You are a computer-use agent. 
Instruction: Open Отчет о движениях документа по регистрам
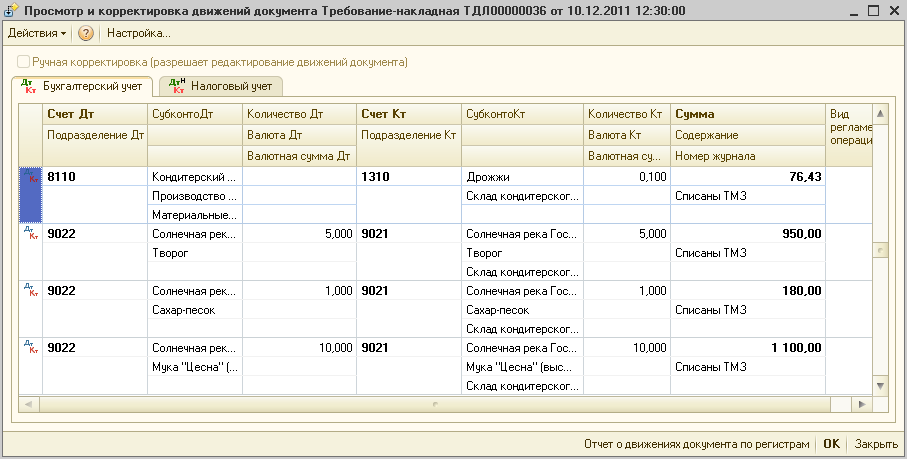click(x=696, y=444)
